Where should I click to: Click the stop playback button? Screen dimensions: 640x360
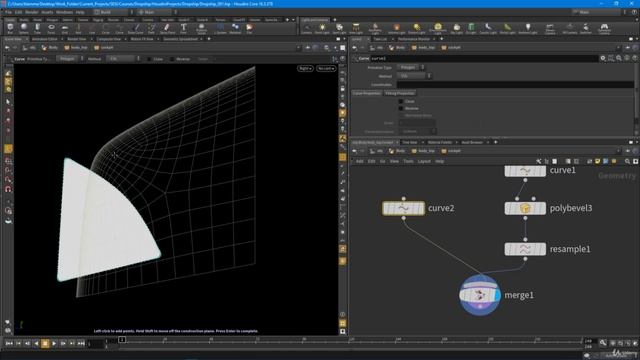[45, 344]
